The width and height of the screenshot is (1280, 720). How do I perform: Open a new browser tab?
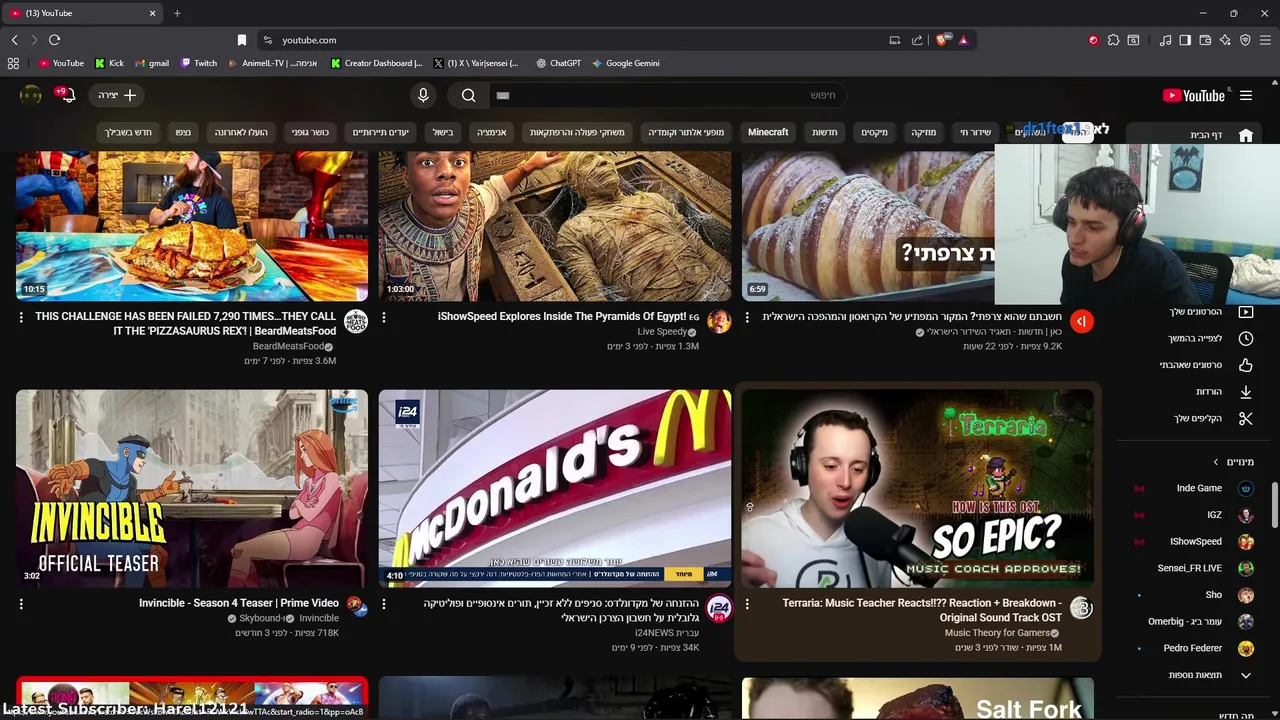[177, 13]
